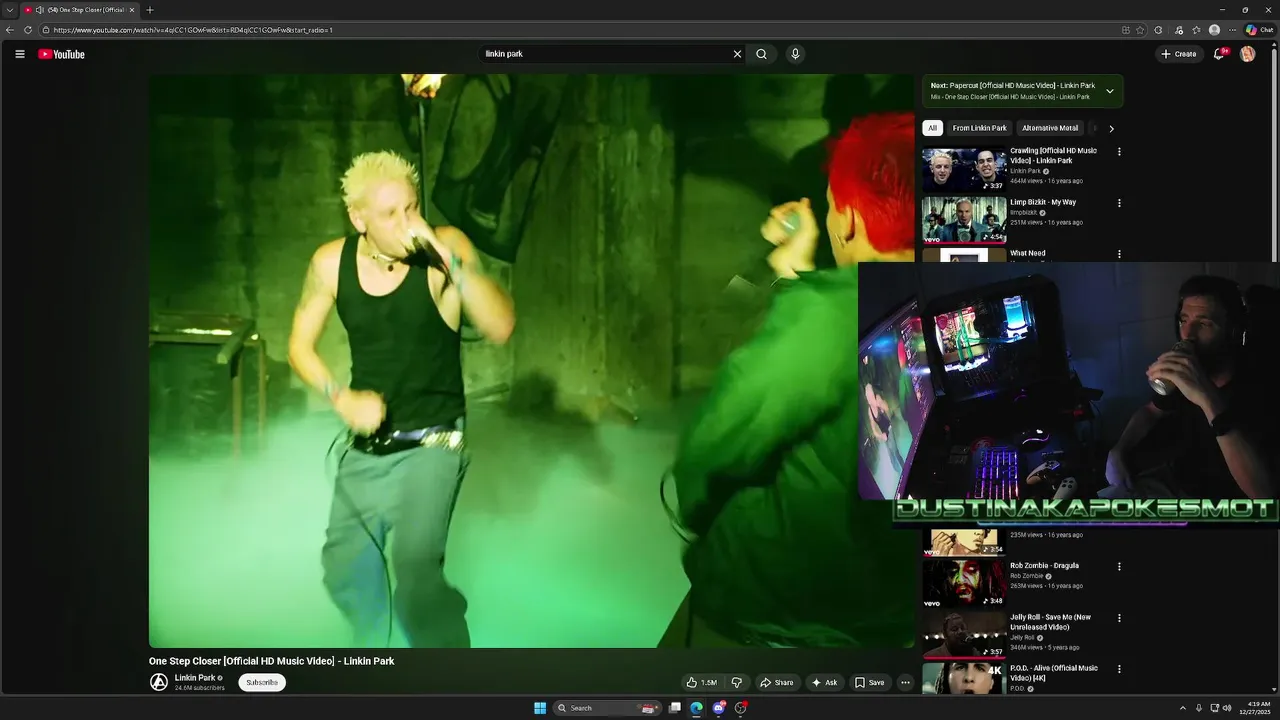Image resolution: width=1280 pixels, height=720 pixels.
Task: Show hidden system tray icons
Action: pos(1183,708)
